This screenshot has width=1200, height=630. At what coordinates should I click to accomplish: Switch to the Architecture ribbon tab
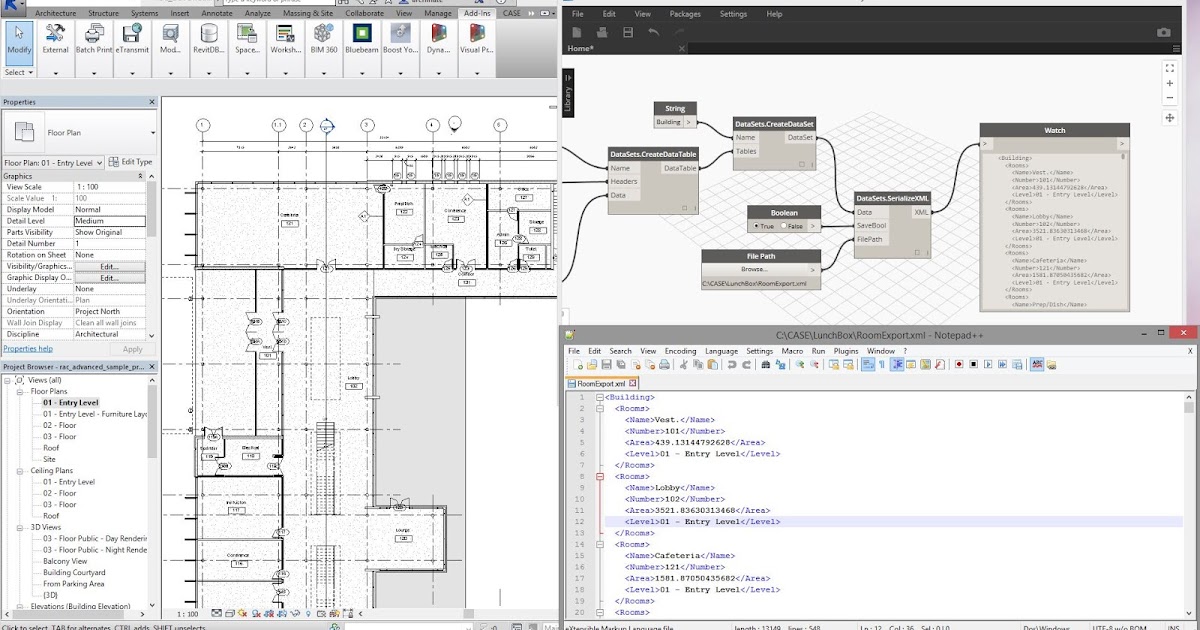point(57,14)
